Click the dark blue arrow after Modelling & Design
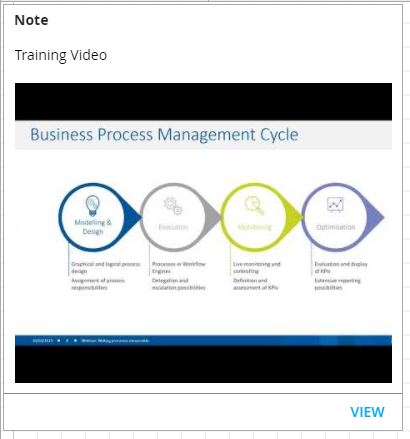Viewport: 410px width, 439px height. pyautogui.click(x=133, y=217)
